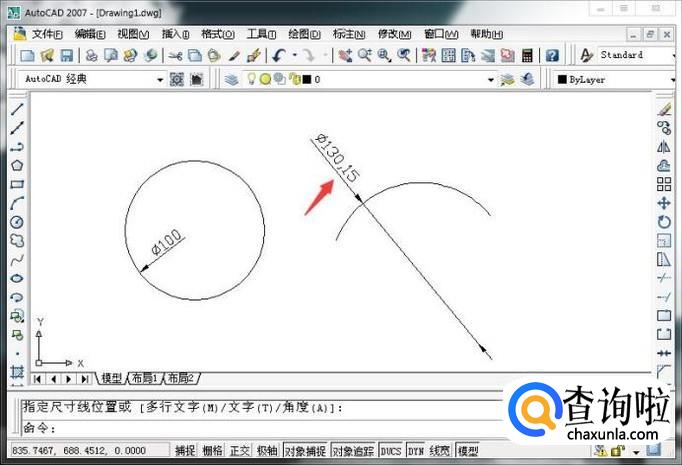Screen dimensions: 682x465
Task: Click the Help question mark icon
Action: point(552,56)
